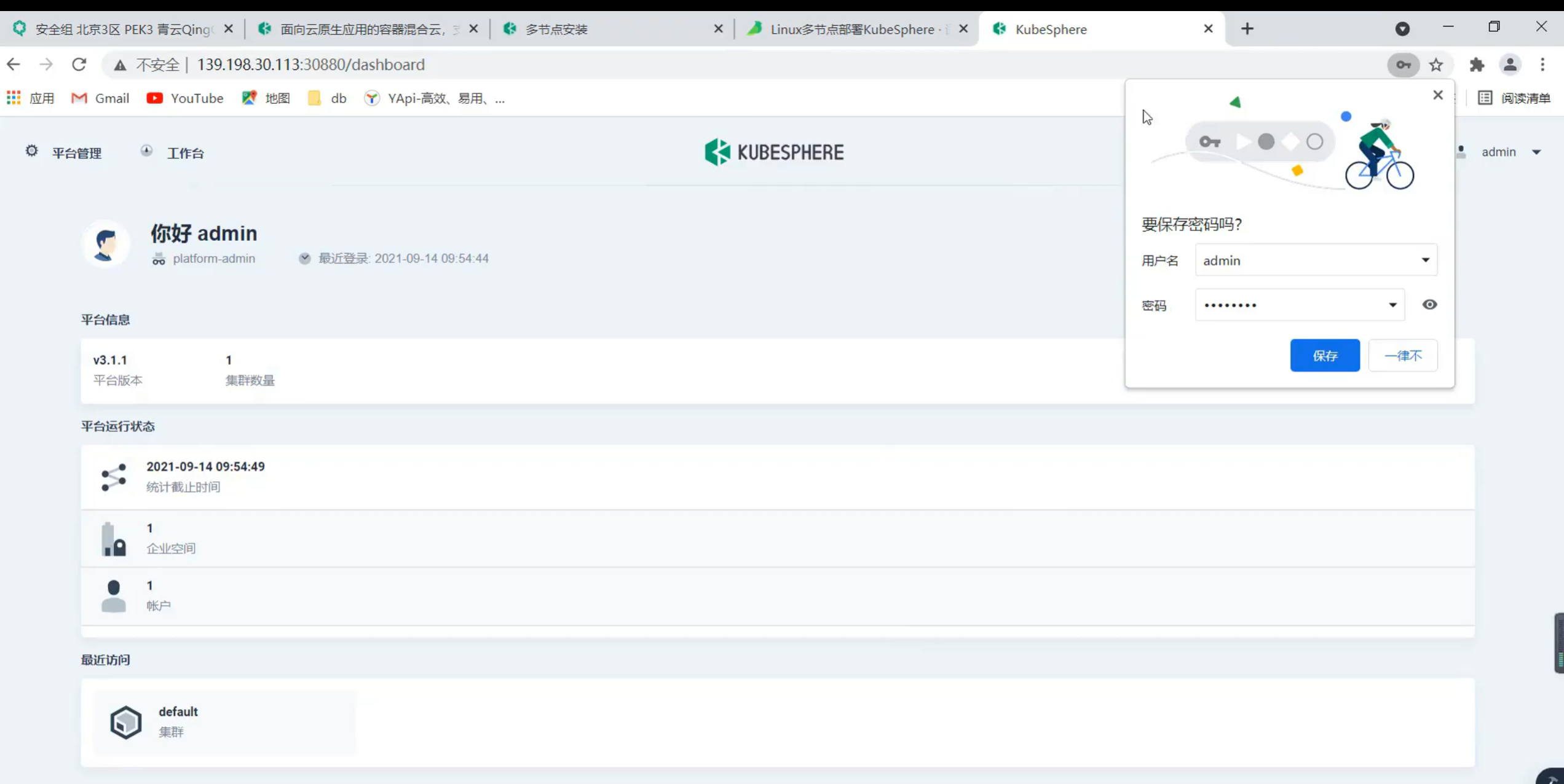Click the 统计截止时间 timestamp row
The width and height of the screenshot is (1564, 784).
(778, 477)
